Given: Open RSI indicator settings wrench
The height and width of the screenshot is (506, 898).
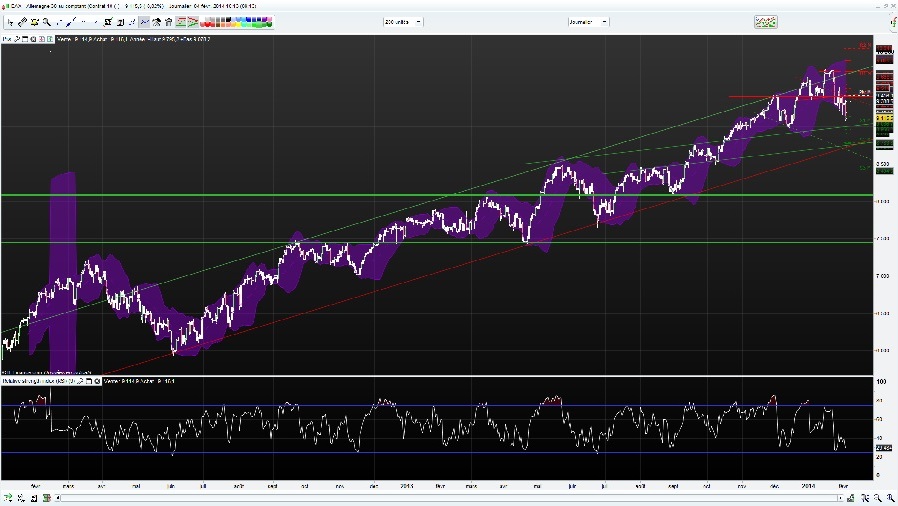Looking at the screenshot, I should (x=80, y=381).
